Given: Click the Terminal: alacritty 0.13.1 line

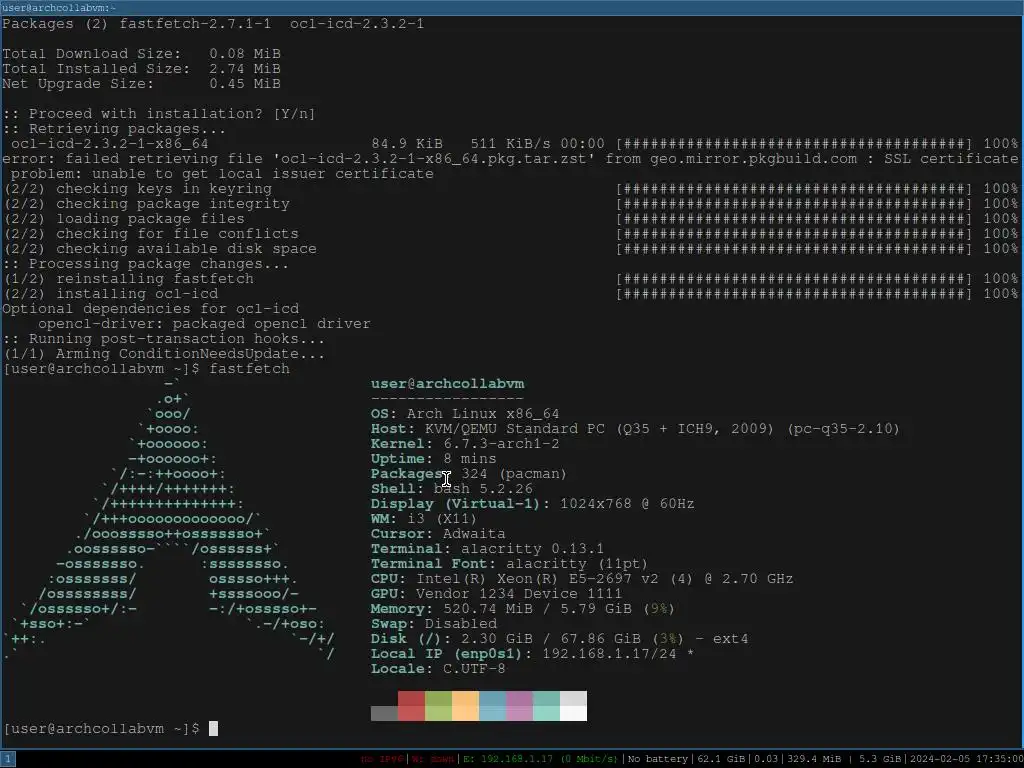Looking at the screenshot, I should [x=487, y=549].
